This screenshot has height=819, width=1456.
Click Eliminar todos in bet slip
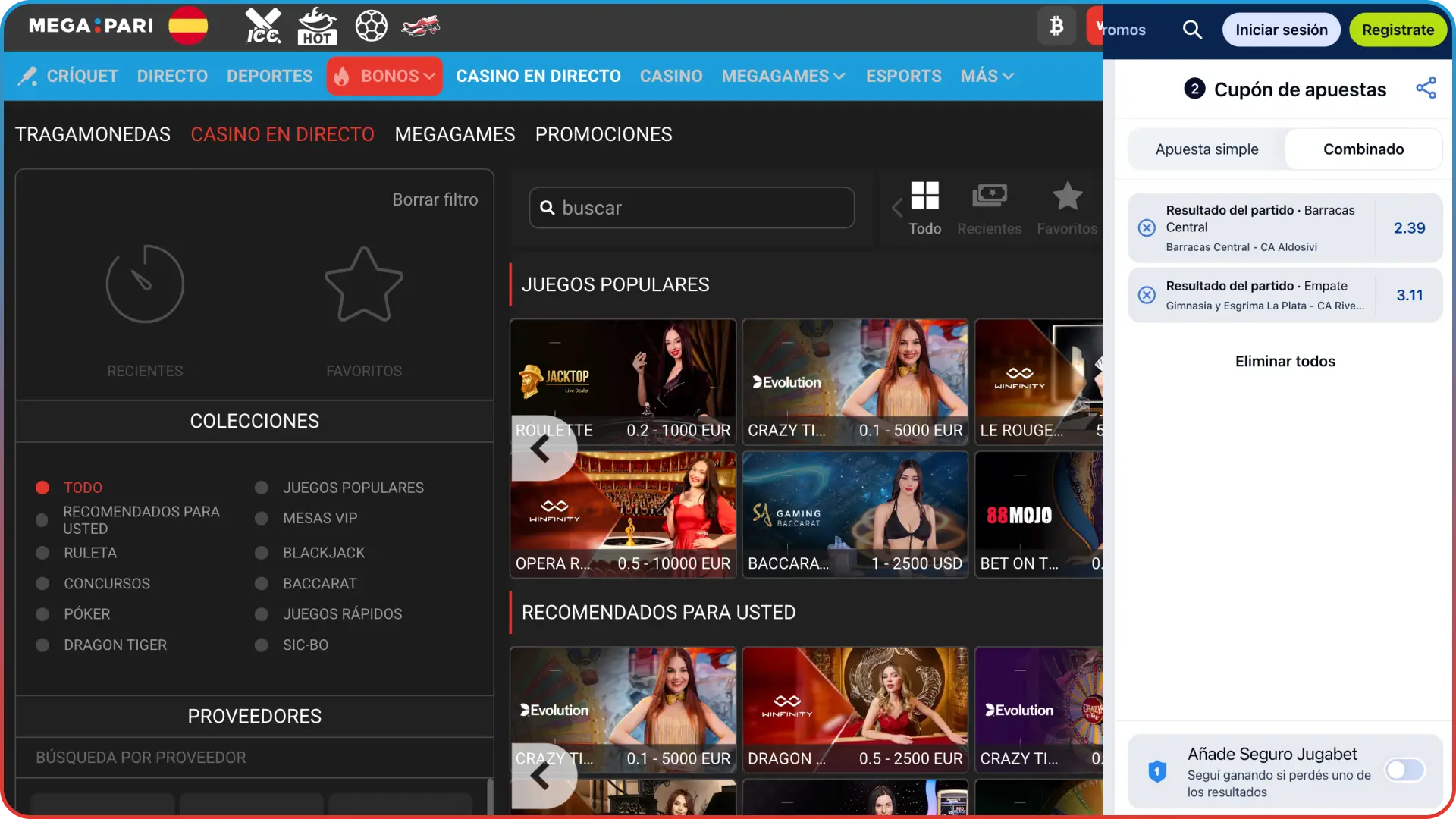point(1285,361)
